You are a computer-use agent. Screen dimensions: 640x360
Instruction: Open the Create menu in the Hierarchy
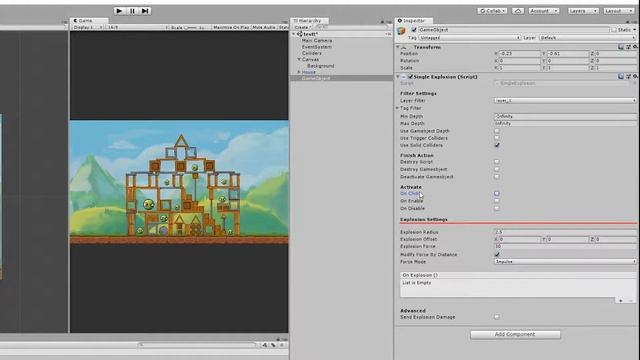pyautogui.click(x=302, y=27)
